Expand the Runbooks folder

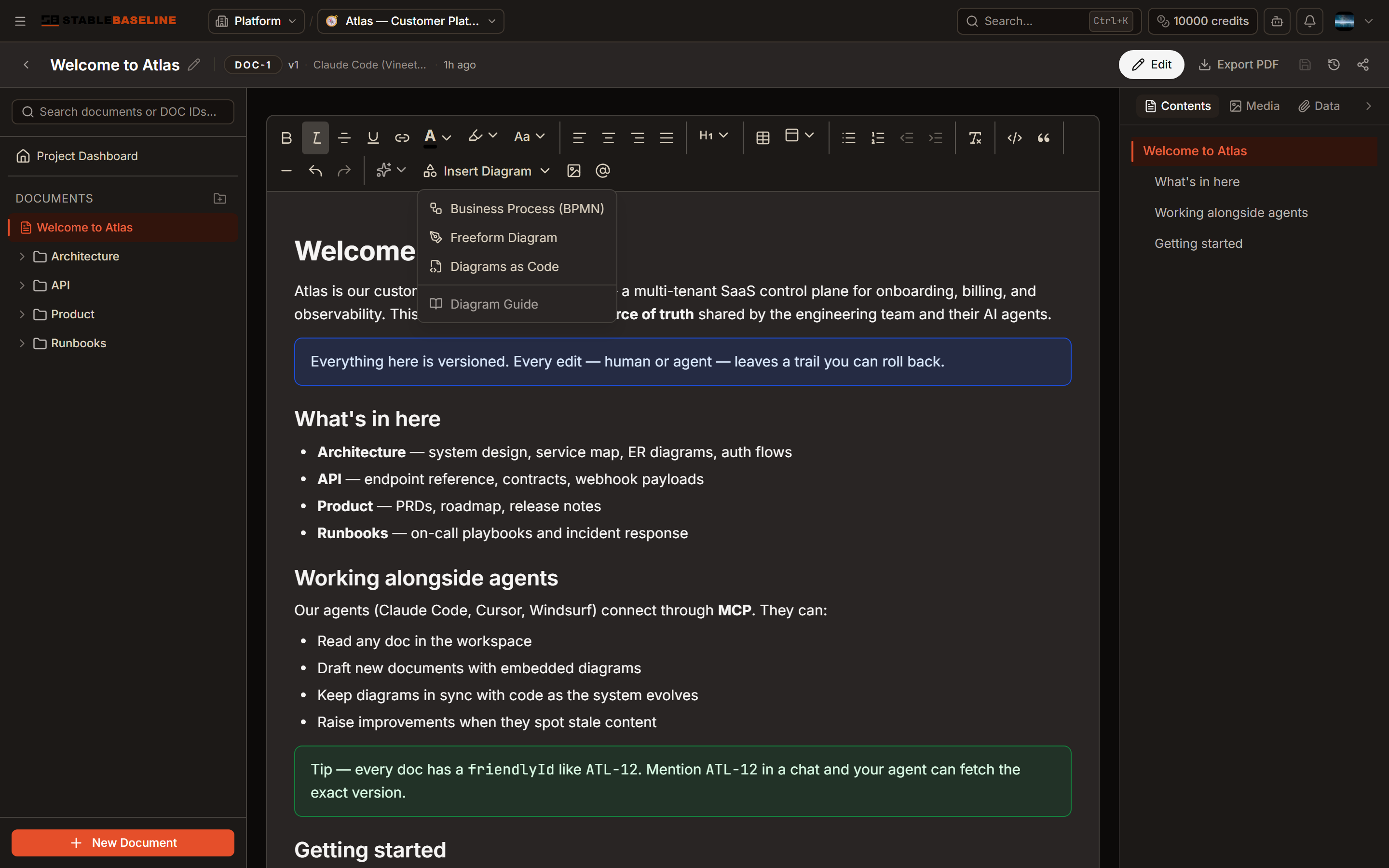[x=22, y=343]
